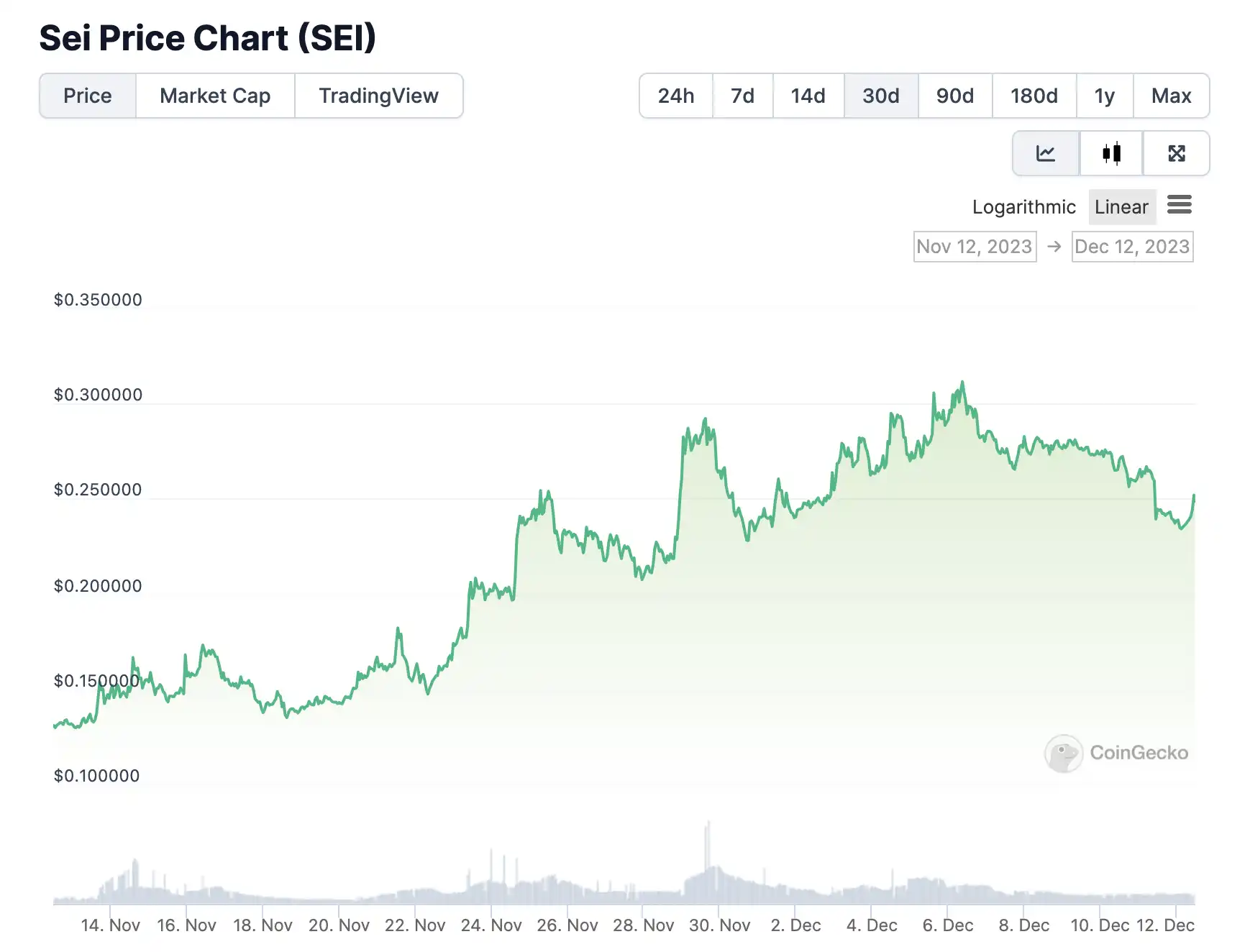Open the chart hamburger menu
The width and height of the screenshot is (1250, 952).
(x=1180, y=205)
